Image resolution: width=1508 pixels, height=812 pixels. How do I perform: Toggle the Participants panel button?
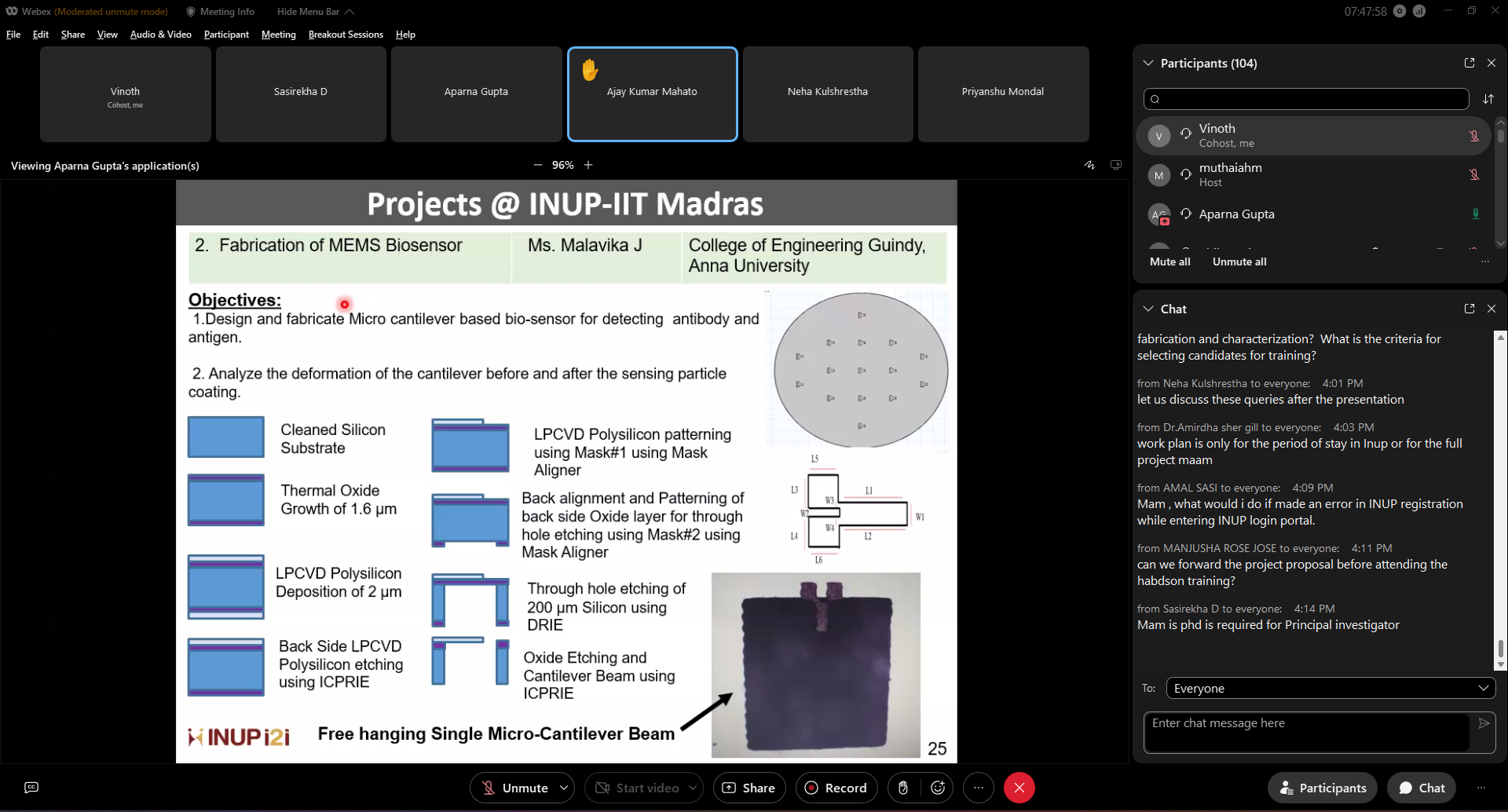click(1323, 788)
